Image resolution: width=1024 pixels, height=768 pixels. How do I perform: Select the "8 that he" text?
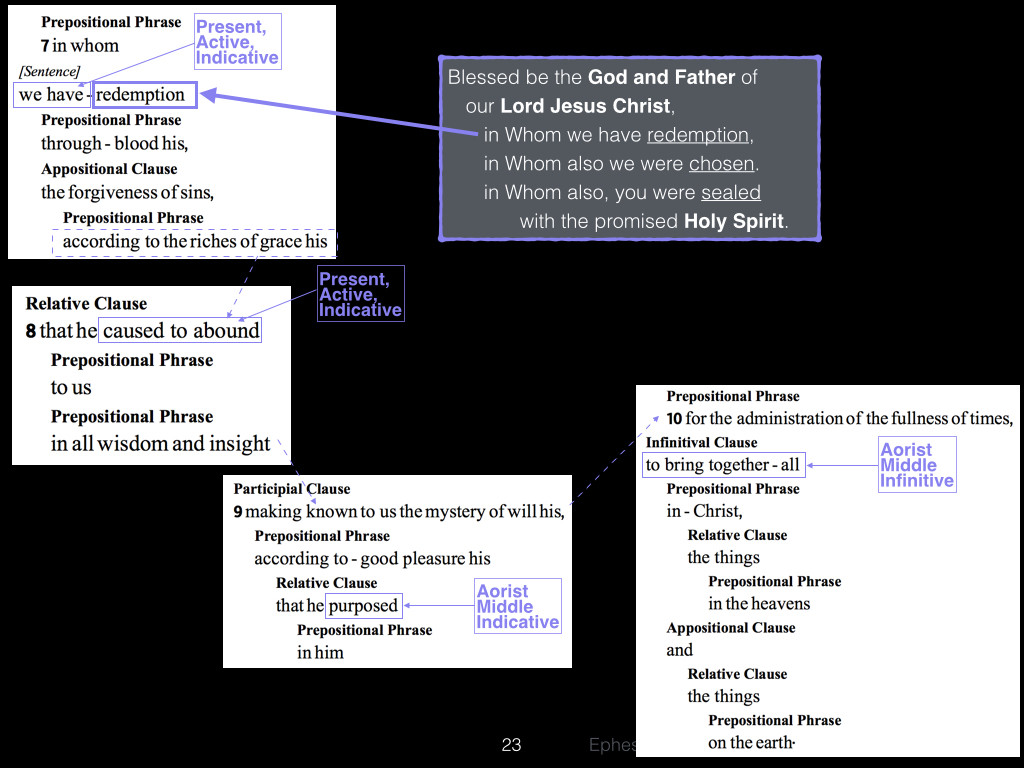coord(61,330)
